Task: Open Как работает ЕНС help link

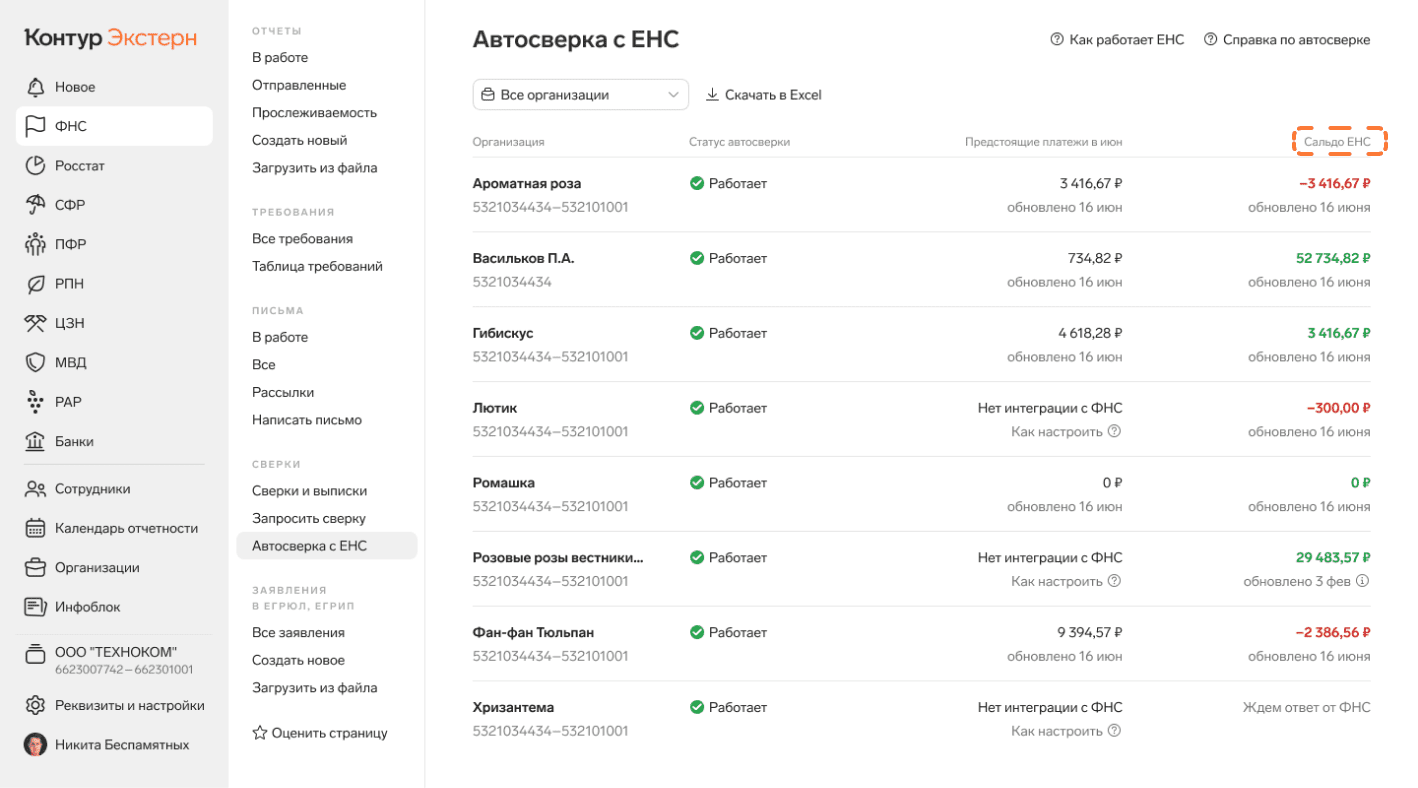Action: [1117, 40]
